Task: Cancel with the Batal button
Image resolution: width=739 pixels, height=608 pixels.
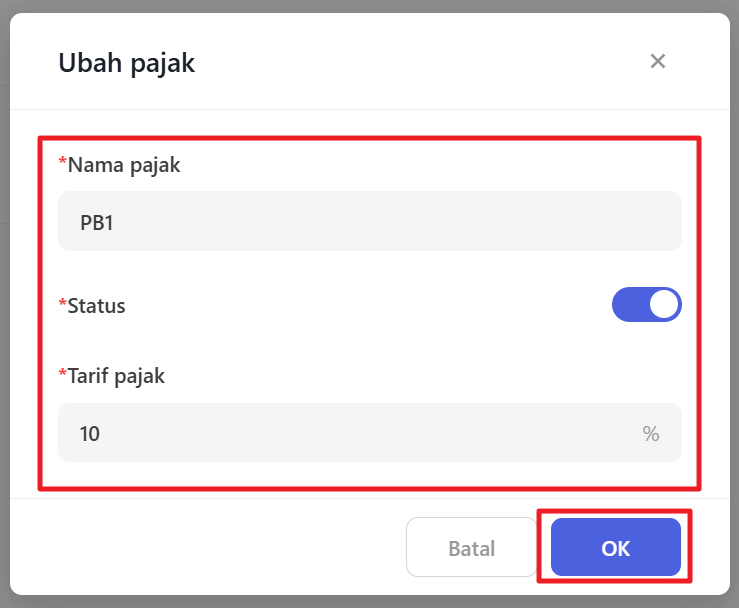Action: pyautogui.click(x=471, y=548)
